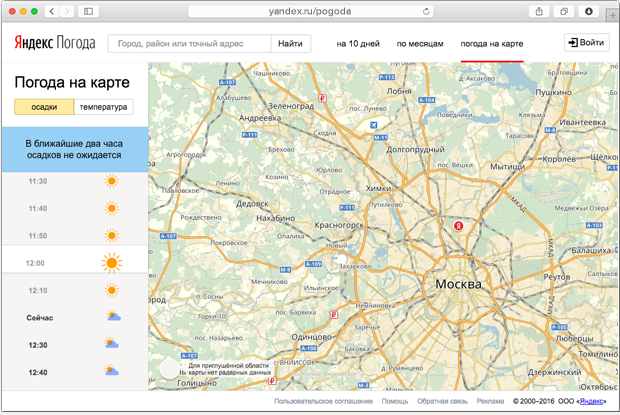Click Дзержинский label on the map
The width and height of the screenshot is (620, 415).
pyautogui.click(x=554, y=372)
